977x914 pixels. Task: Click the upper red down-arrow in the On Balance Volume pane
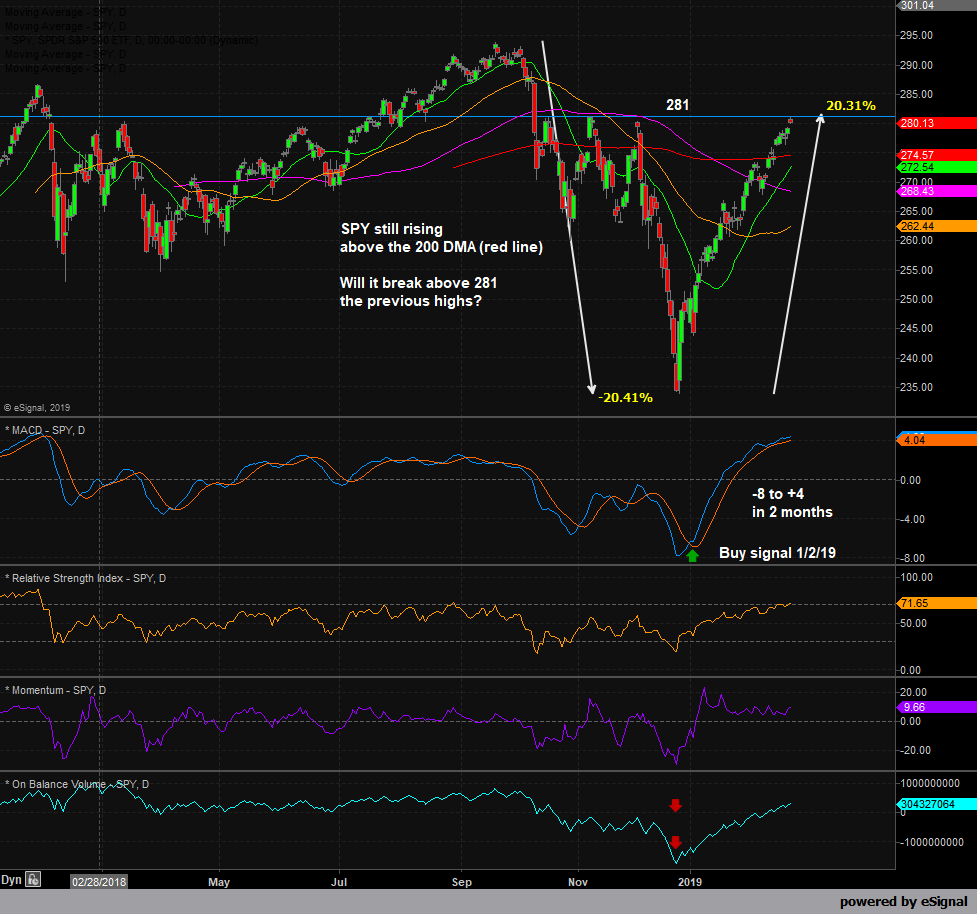(x=675, y=805)
